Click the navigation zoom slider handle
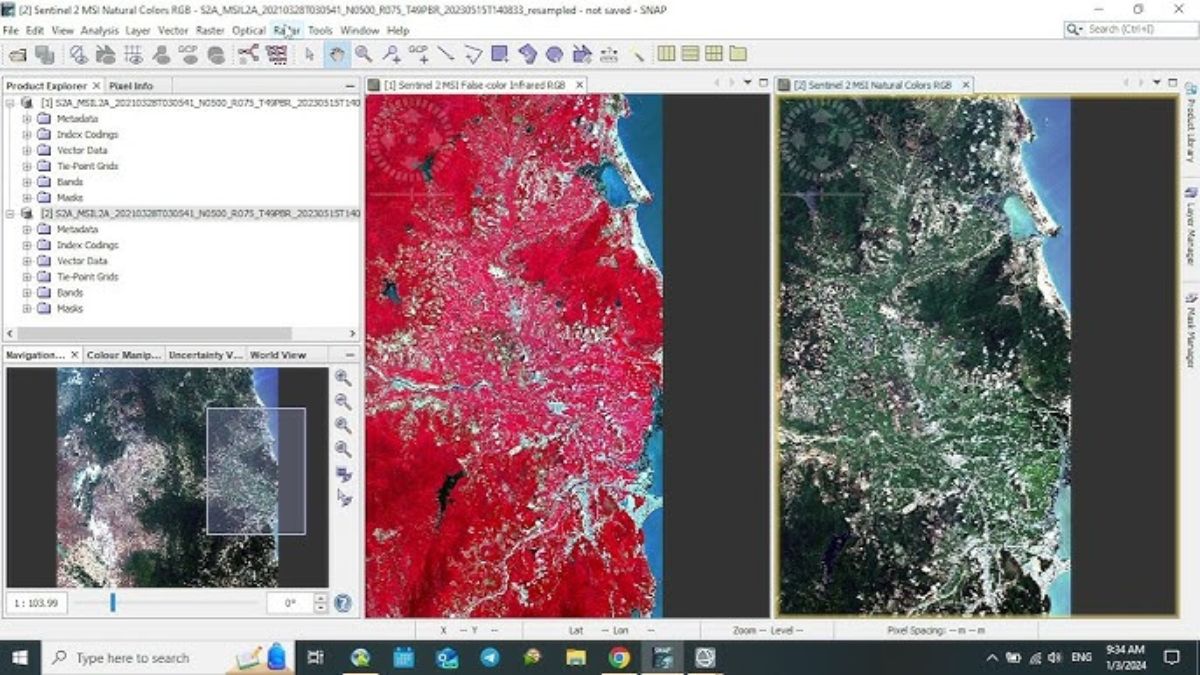1200x675 pixels. (113, 603)
